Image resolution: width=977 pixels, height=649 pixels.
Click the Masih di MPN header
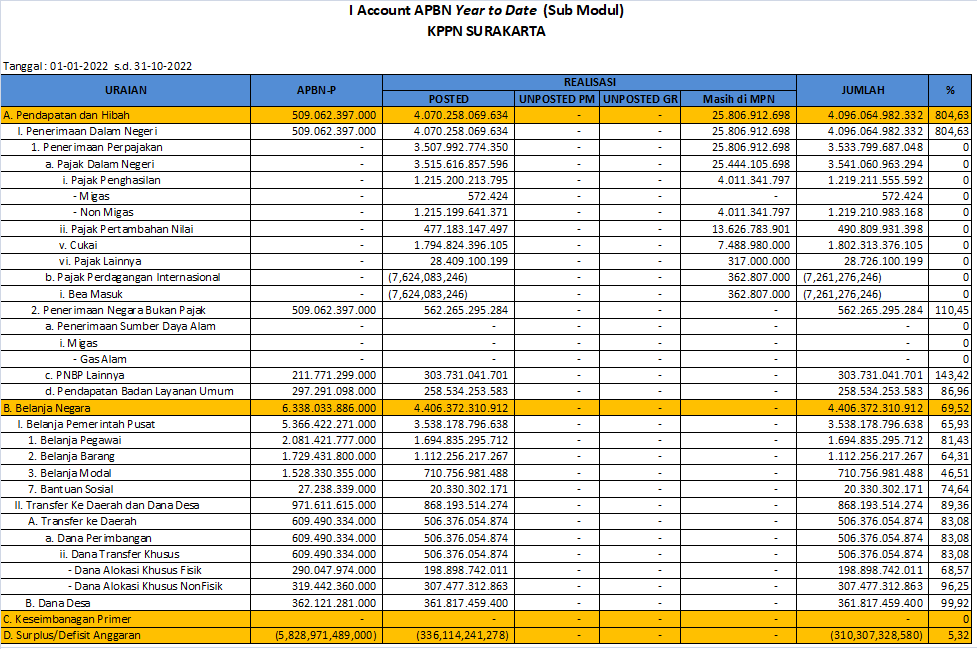coord(738,99)
